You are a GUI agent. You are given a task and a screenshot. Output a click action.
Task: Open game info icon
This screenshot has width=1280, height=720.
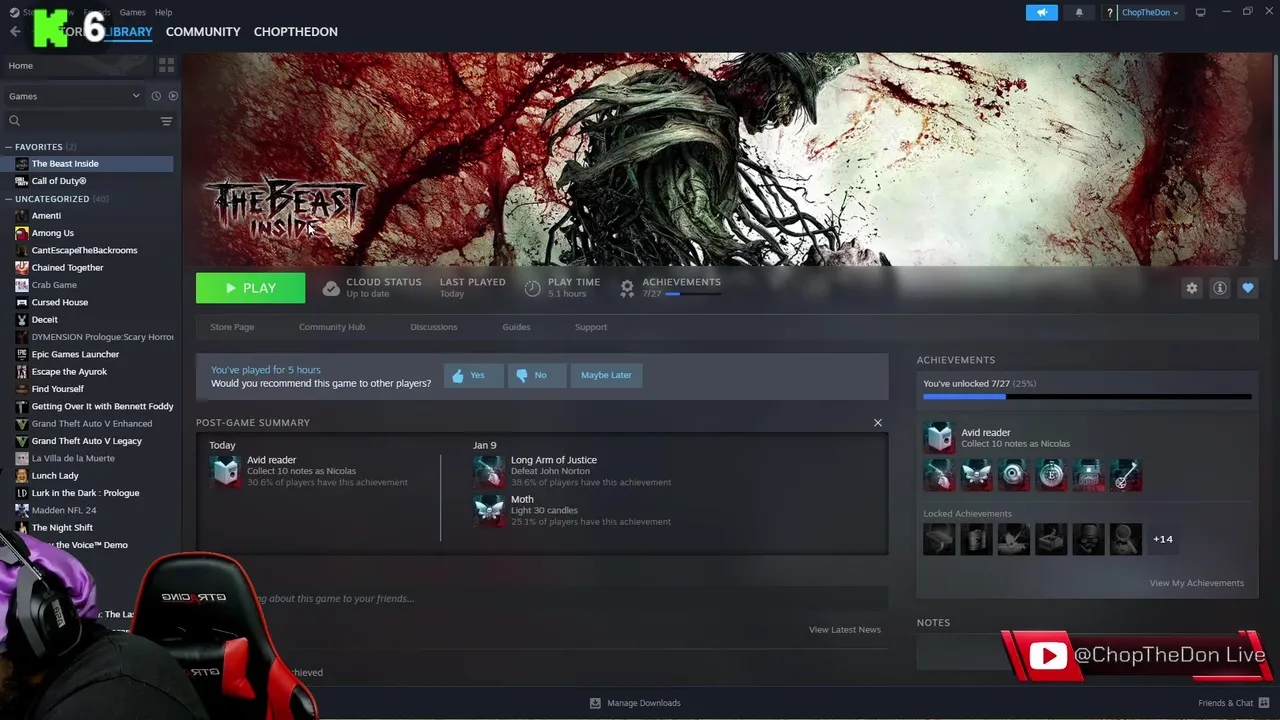[x=1219, y=288]
